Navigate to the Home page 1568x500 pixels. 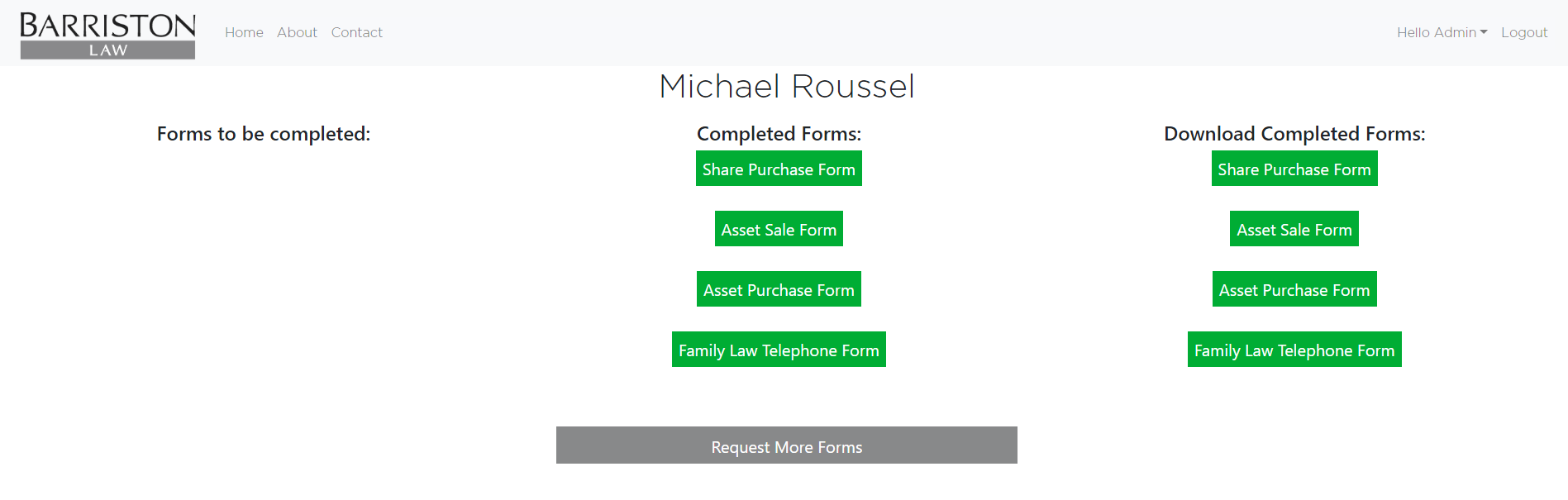click(244, 32)
